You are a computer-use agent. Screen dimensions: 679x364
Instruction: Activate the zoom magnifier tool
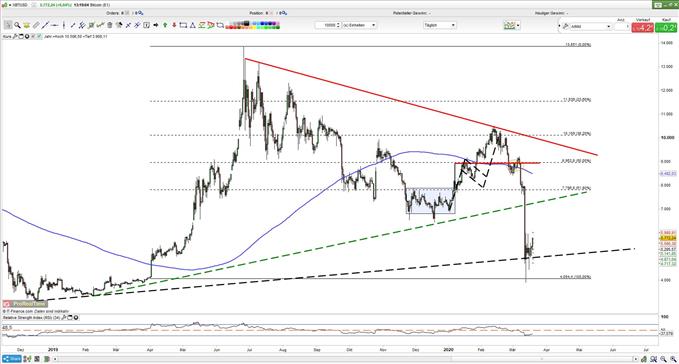coord(17,25)
